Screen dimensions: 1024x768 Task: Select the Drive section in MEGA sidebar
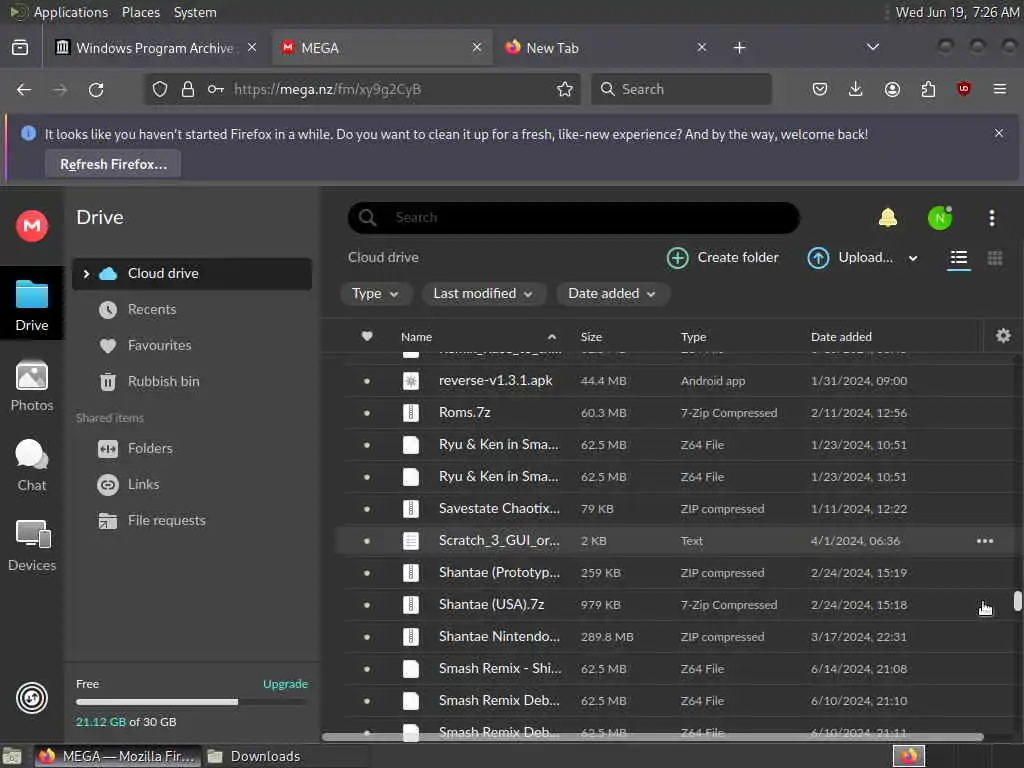[31, 305]
